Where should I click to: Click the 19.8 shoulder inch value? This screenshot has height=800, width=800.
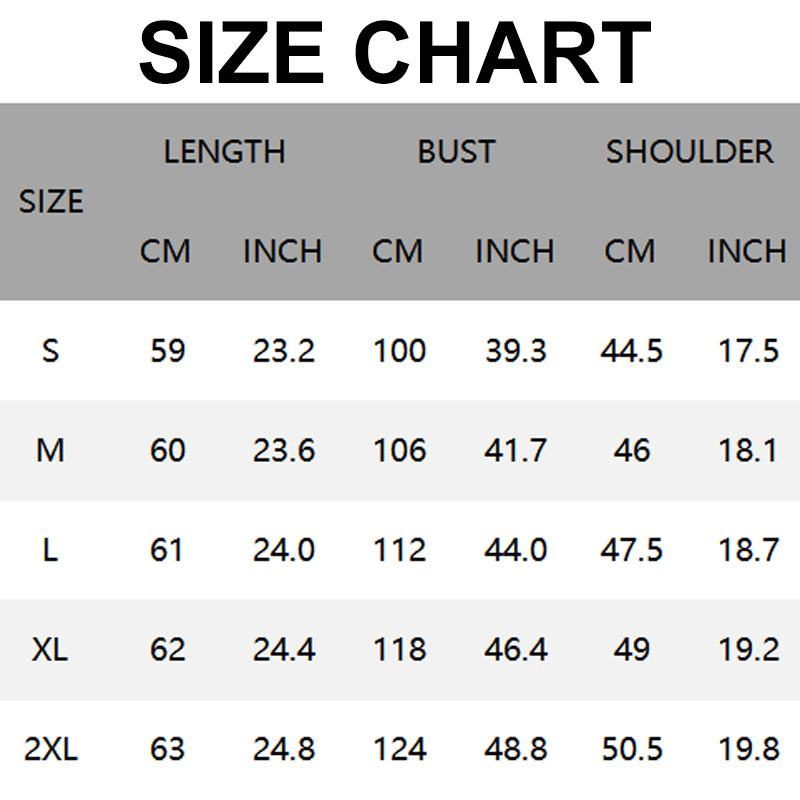748,750
